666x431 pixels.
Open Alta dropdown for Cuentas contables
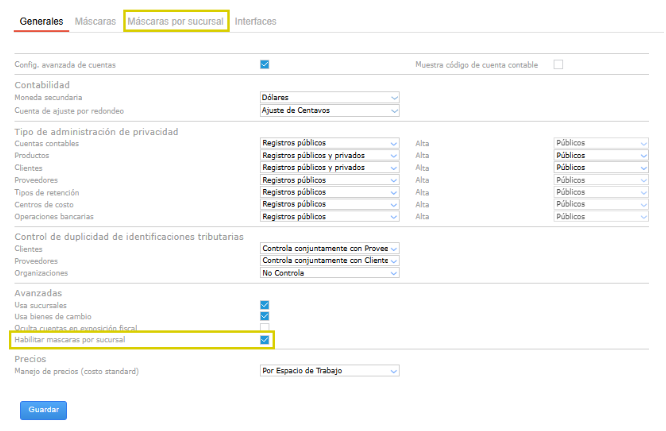point(601,144)
